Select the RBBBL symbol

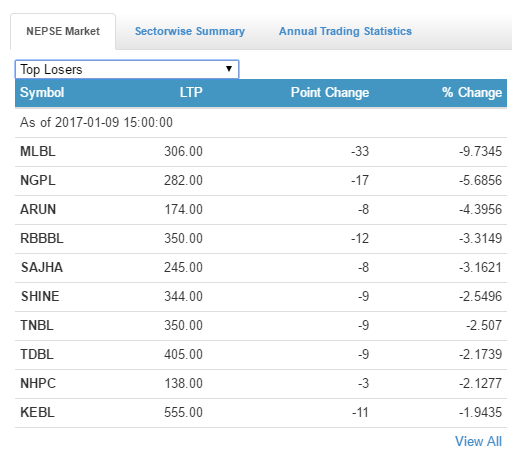[x=42, y=238]
